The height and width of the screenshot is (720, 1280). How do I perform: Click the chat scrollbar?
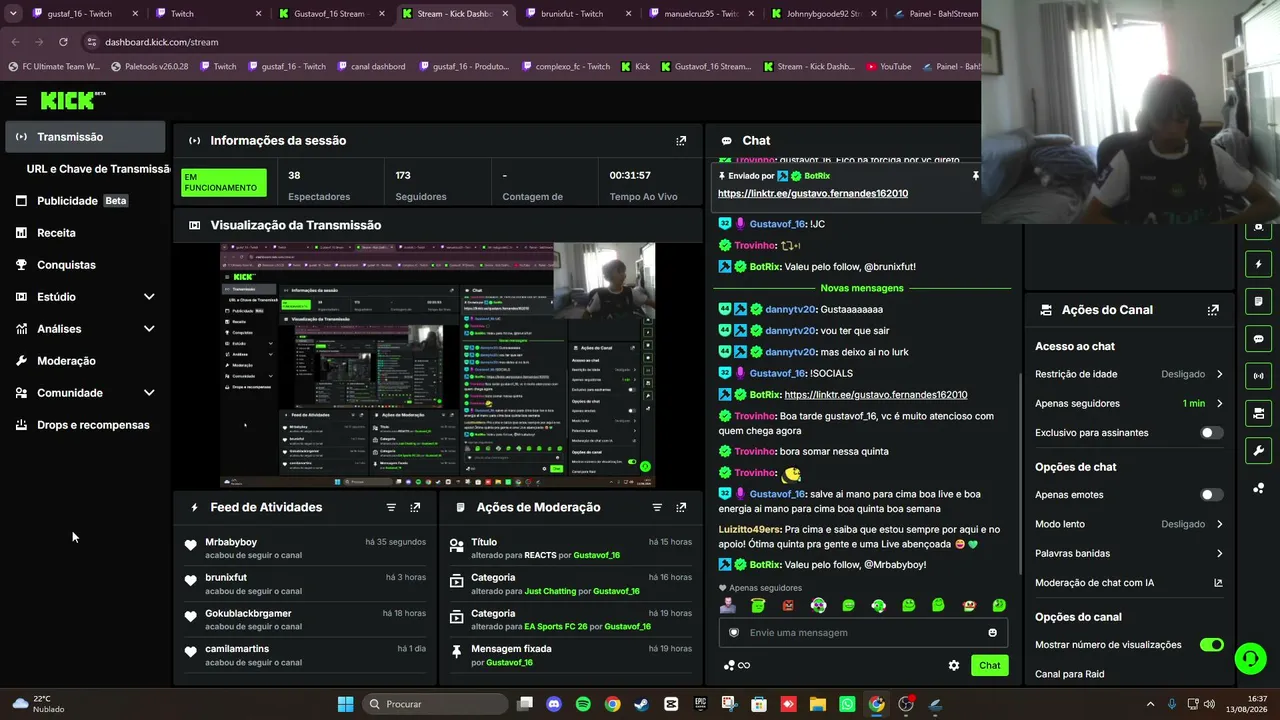pos(1019,474)
